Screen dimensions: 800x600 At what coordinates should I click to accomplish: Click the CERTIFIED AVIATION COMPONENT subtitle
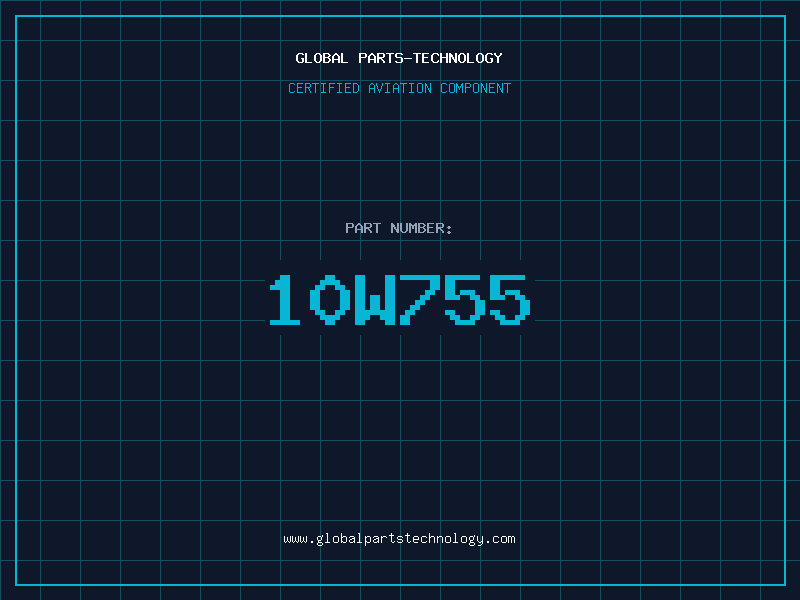[x=399, y=88]
